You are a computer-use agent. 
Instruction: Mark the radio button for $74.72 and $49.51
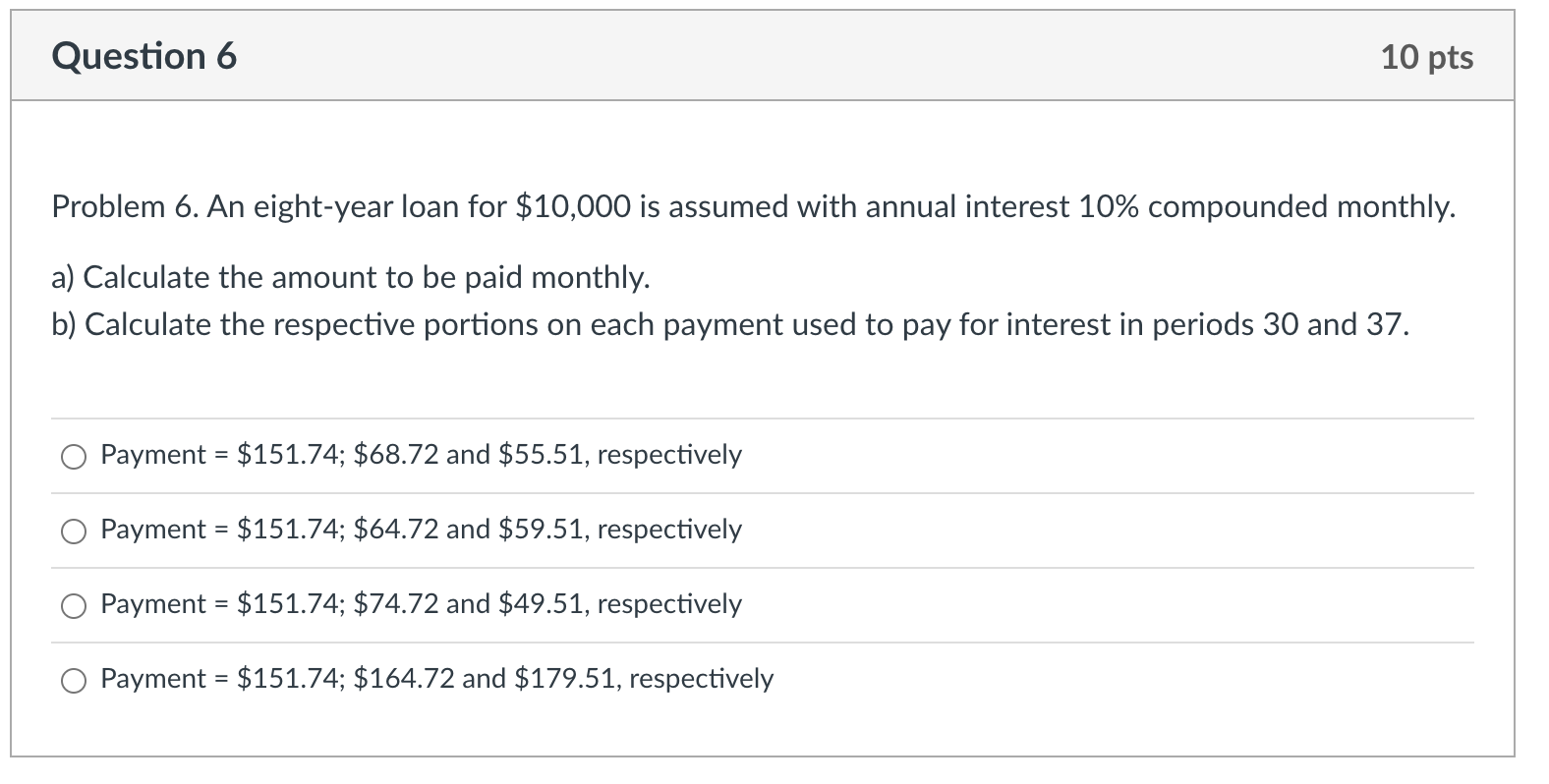(x=74, y=606)
